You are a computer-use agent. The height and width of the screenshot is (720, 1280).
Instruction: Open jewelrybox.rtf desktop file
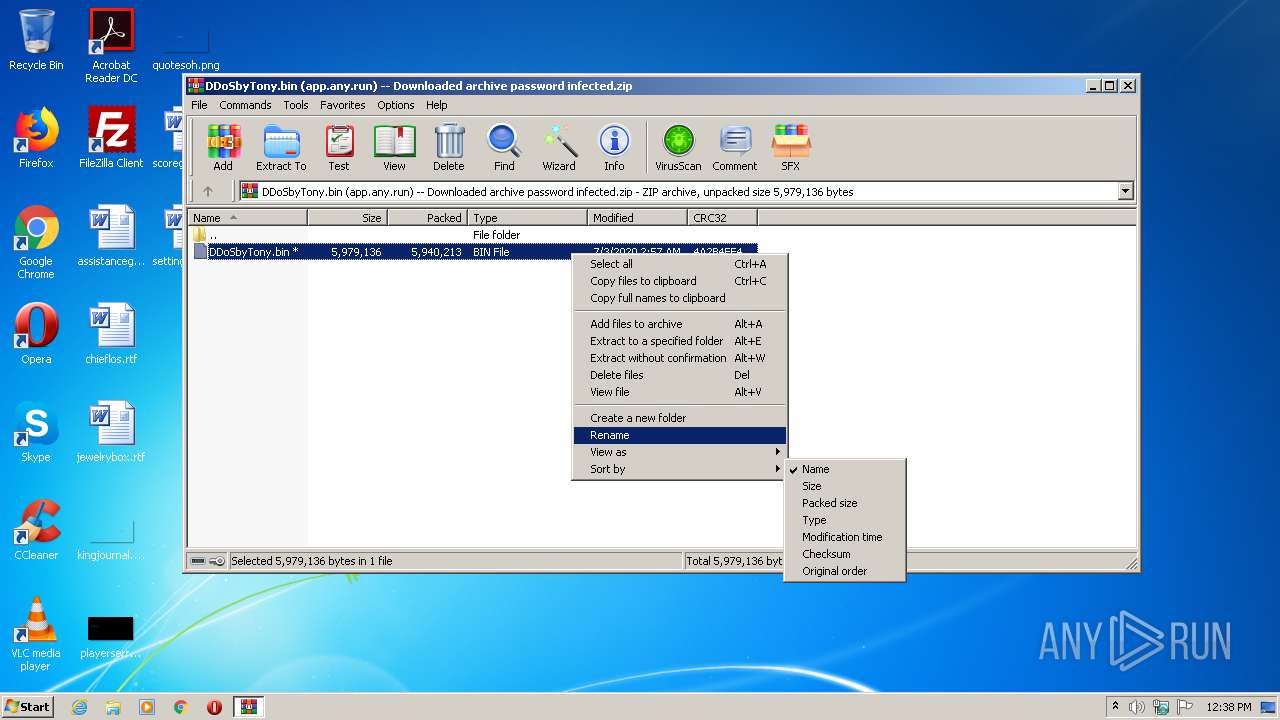[111, 432]
